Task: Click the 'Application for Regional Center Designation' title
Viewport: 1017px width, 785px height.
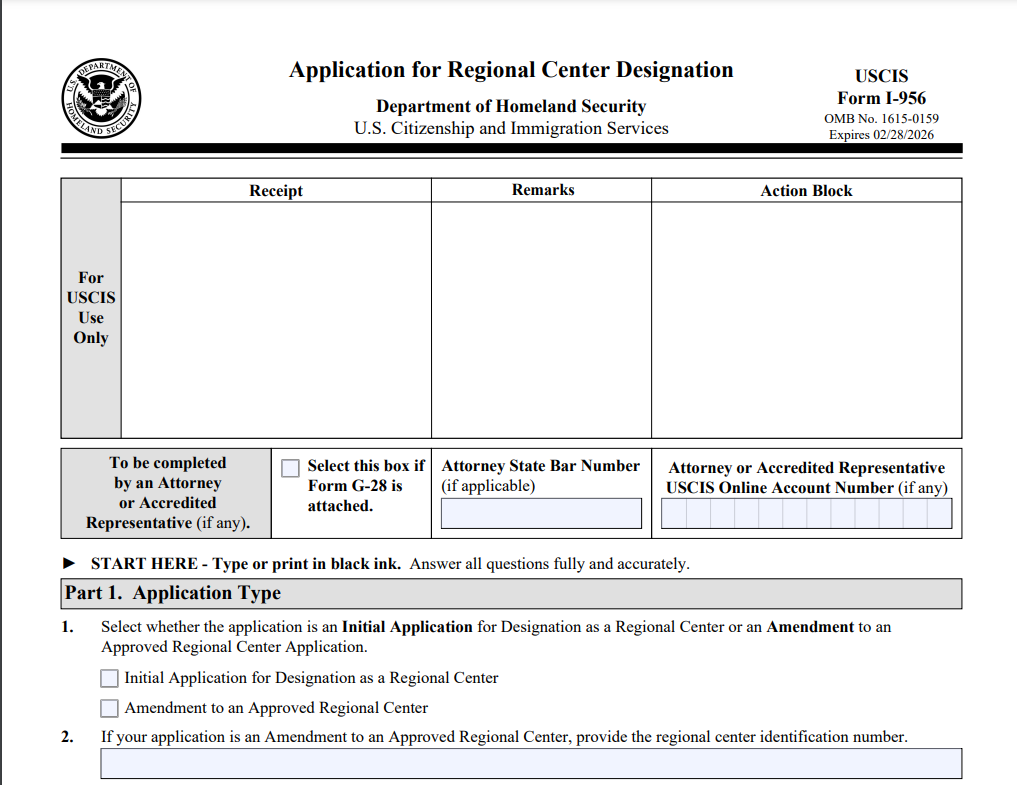Action: tap(511, 69)
